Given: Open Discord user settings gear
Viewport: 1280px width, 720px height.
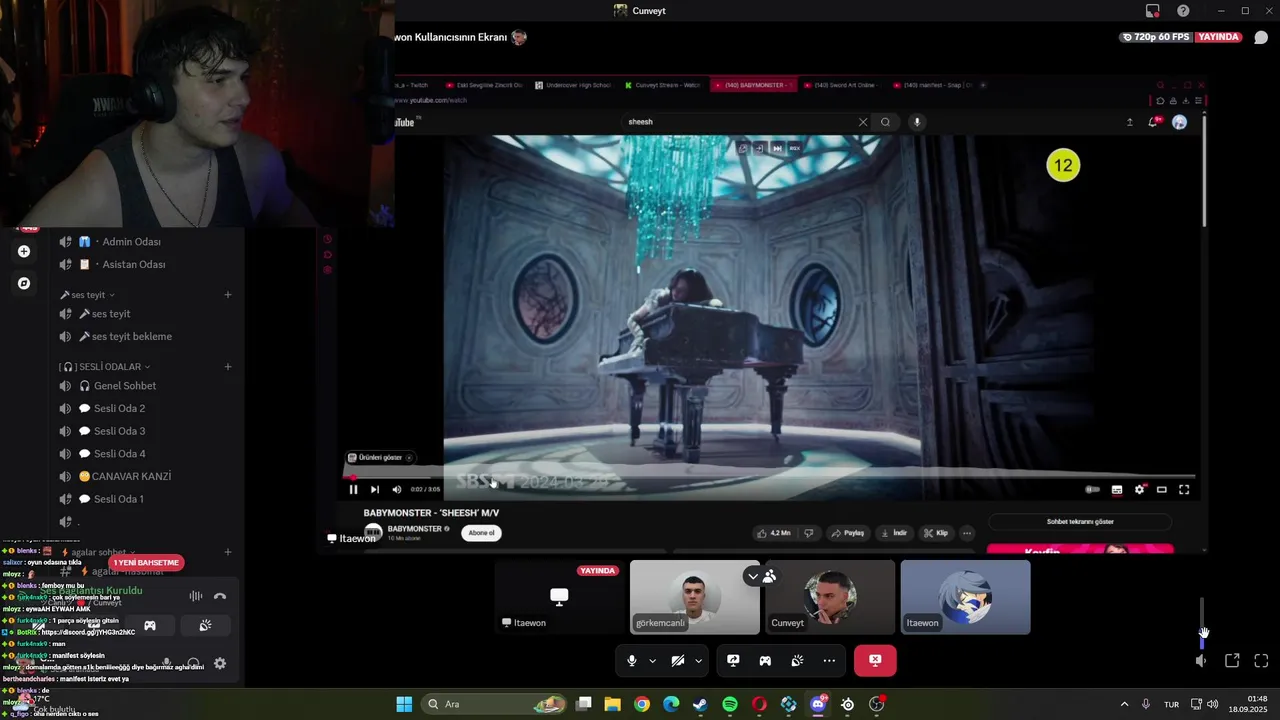Looking at the screenshot, I should 220,663.
